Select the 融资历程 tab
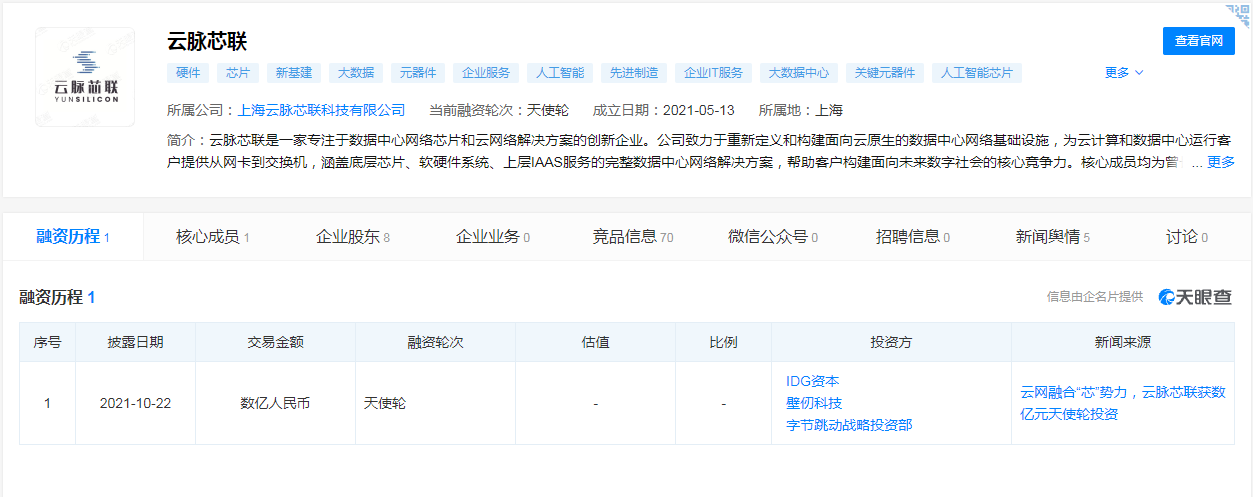1253x497 pixels. coord(72,237)
